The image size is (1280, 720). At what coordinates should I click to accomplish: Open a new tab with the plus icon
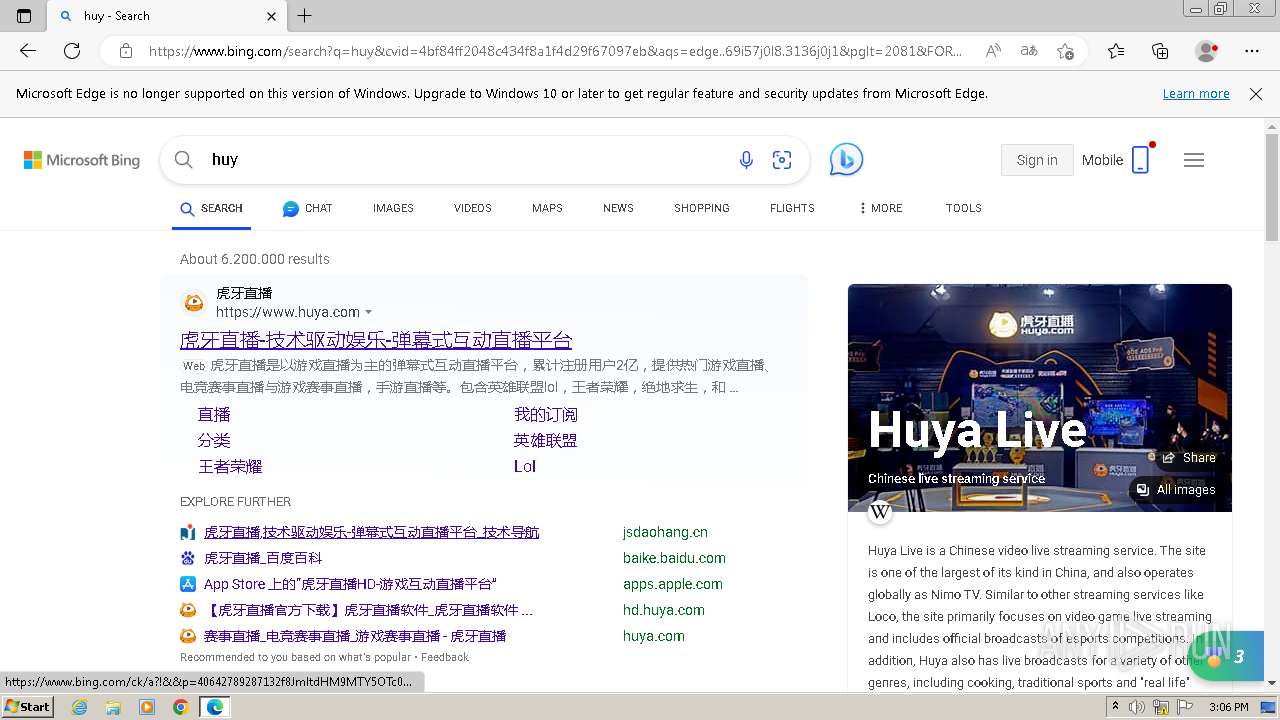pos(305,16)
